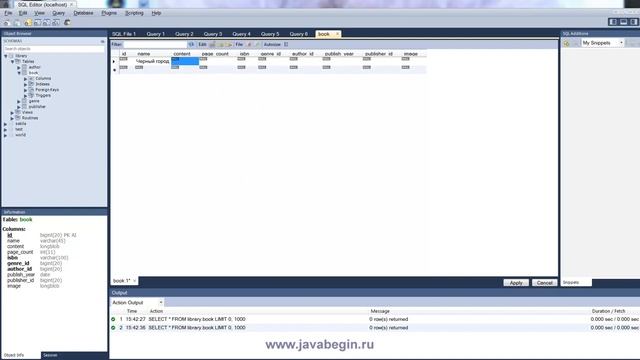640x360 pixels.
Task: Switch to the Query 1 tab
Action: pos(156,34)
